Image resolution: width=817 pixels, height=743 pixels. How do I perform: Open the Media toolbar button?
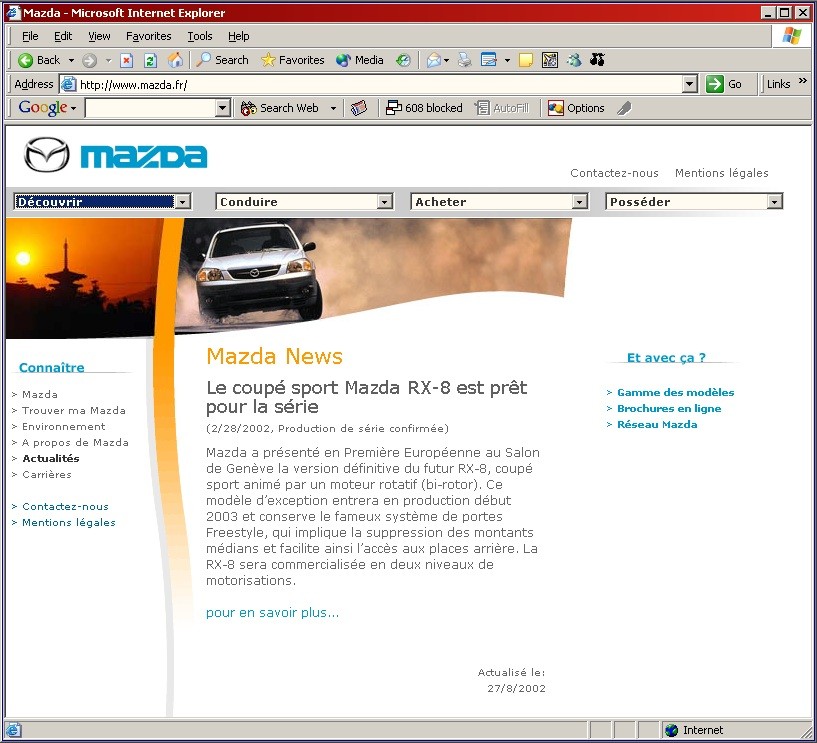pyautogui.click(x=360, y=60)
